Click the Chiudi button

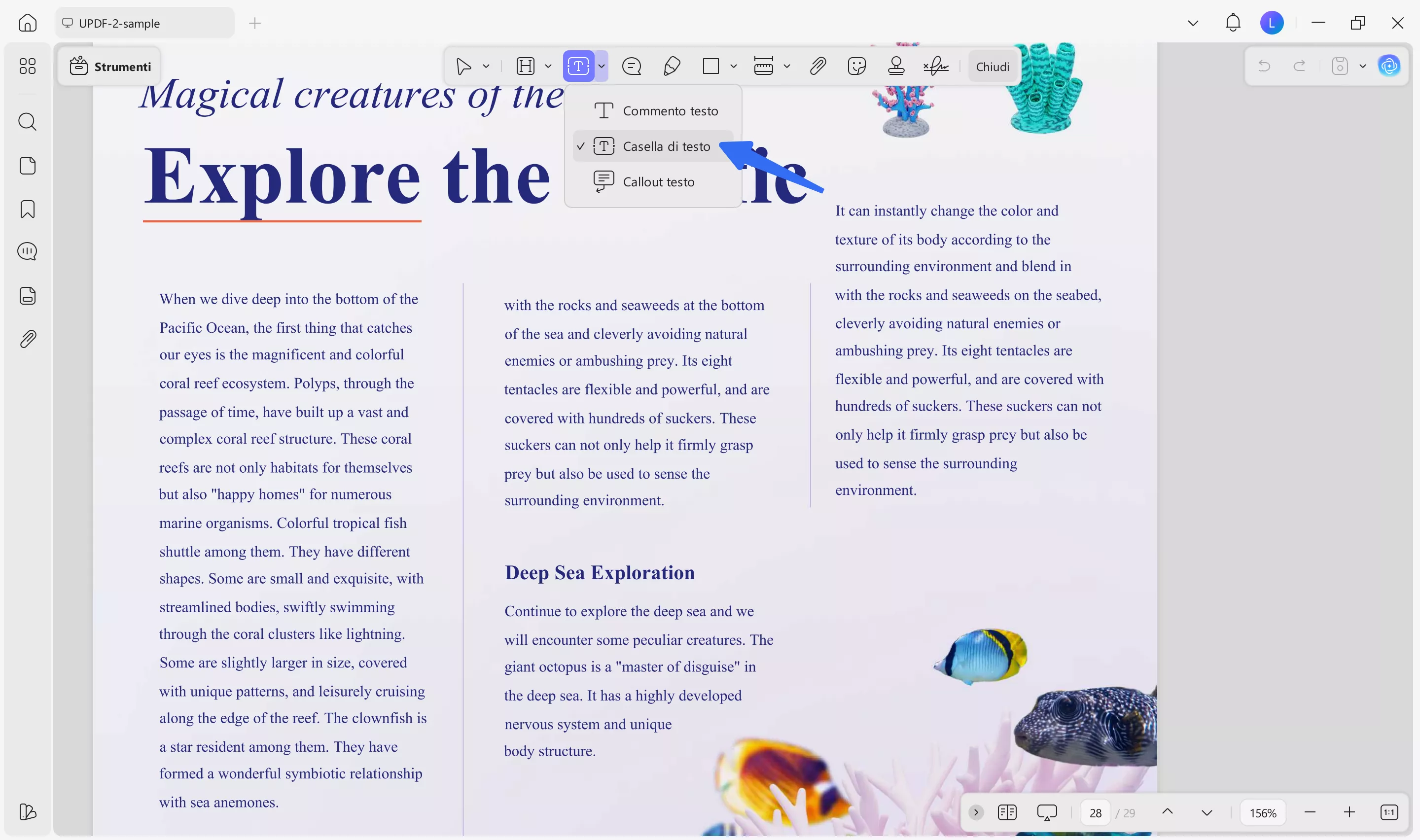[x=992, y=67]
